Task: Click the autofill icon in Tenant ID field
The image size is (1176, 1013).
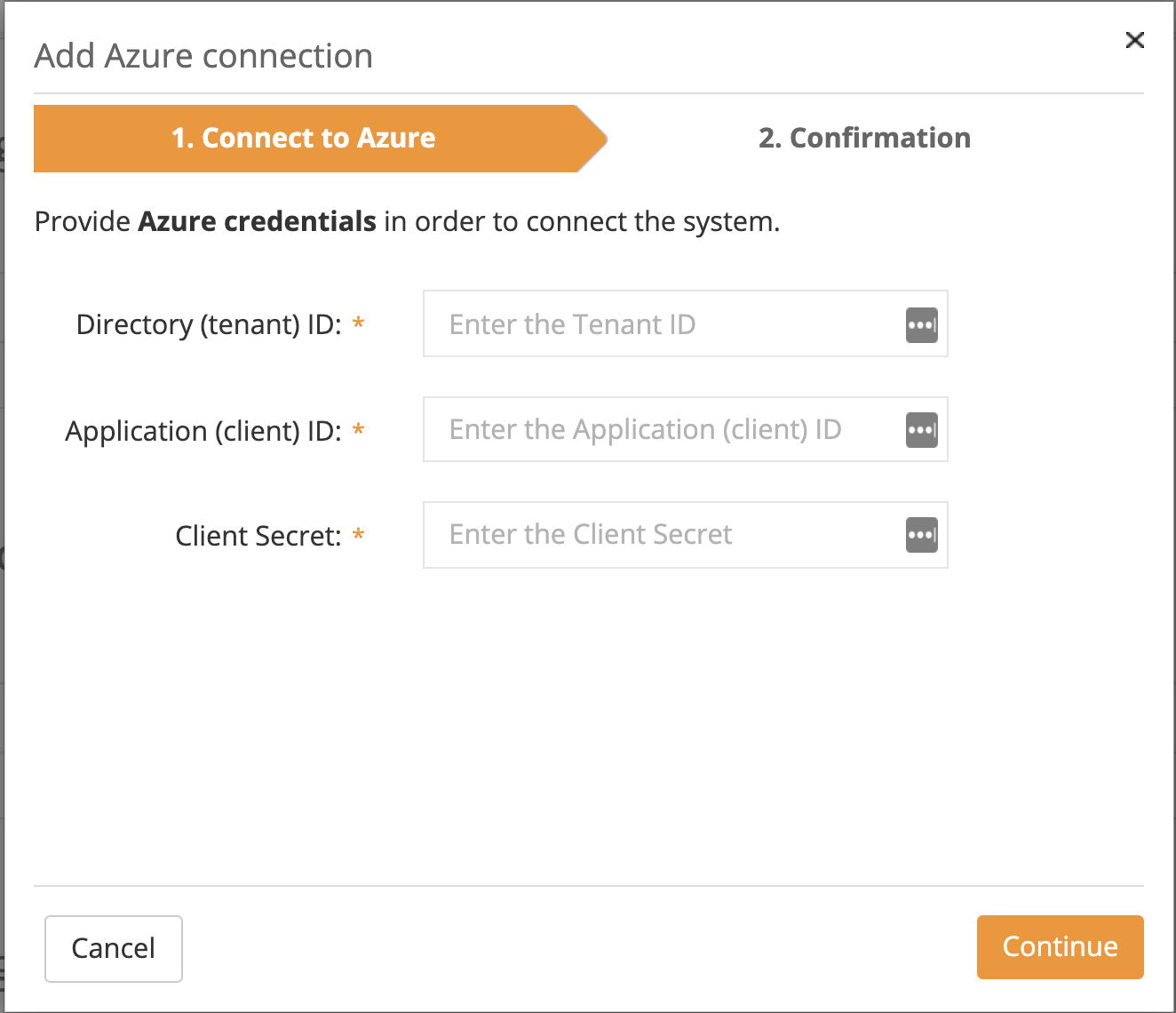Action: click(x=921, y=324)
